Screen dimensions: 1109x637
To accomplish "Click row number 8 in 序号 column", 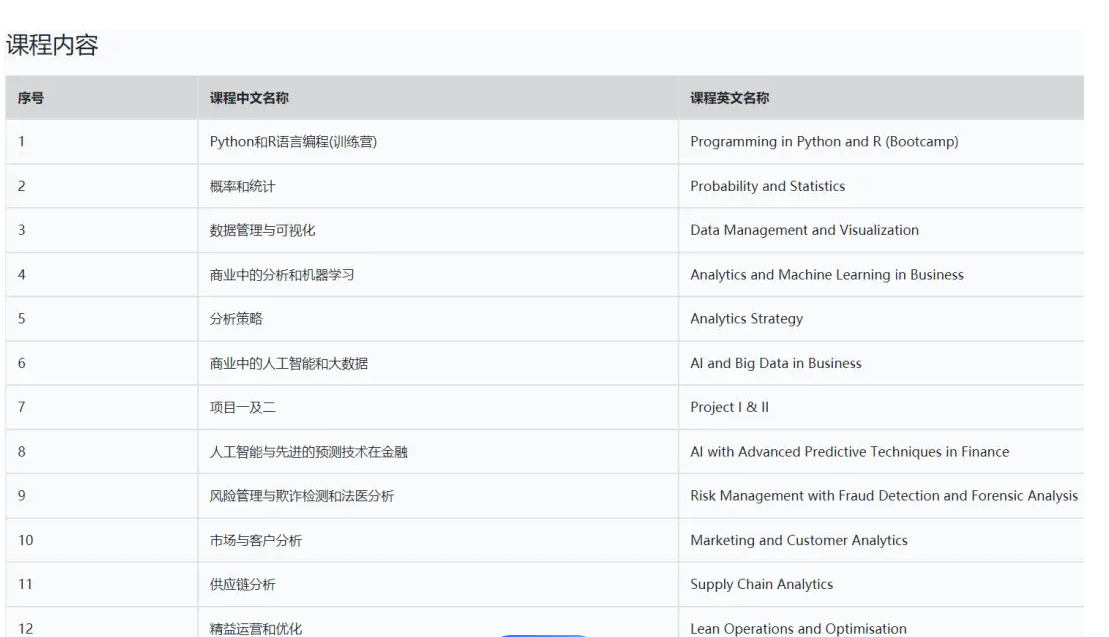I will (x=21, y=451).
